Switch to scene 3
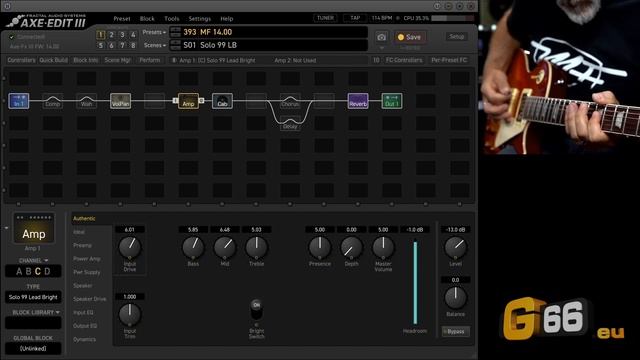Screen dimensions: 640x360 point(122,35)
